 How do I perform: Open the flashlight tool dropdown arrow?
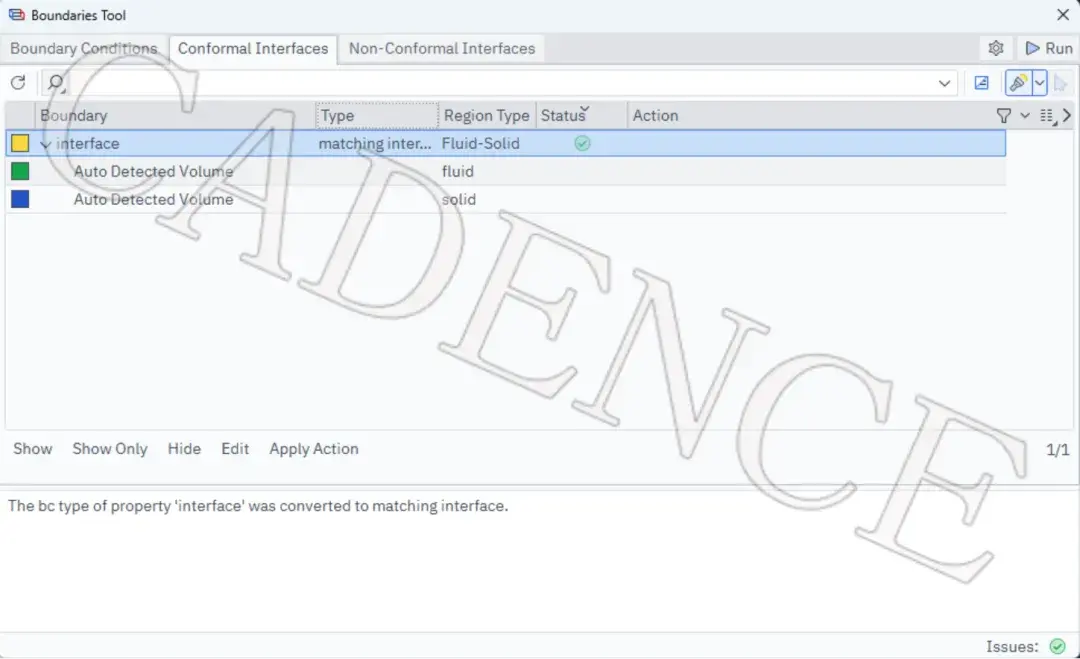tap(1039, 83)
